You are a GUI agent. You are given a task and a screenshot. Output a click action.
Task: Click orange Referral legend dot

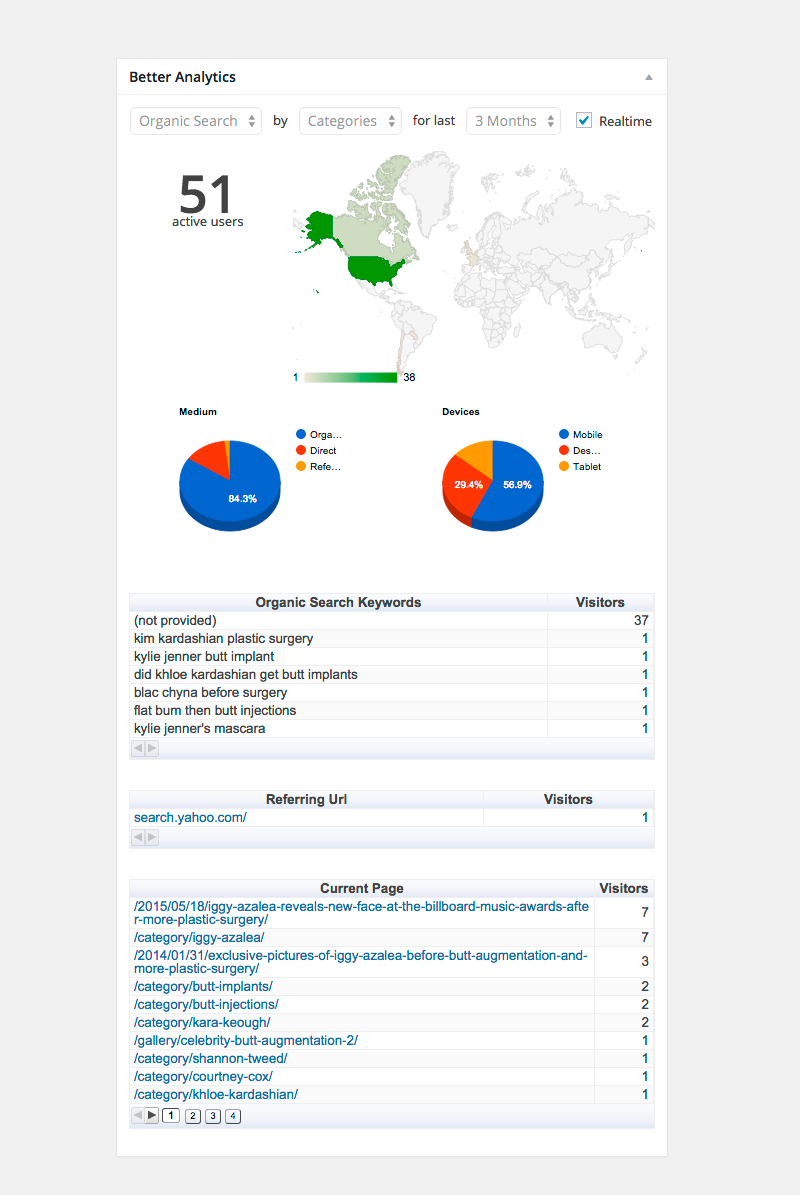(x=301, y=466)
